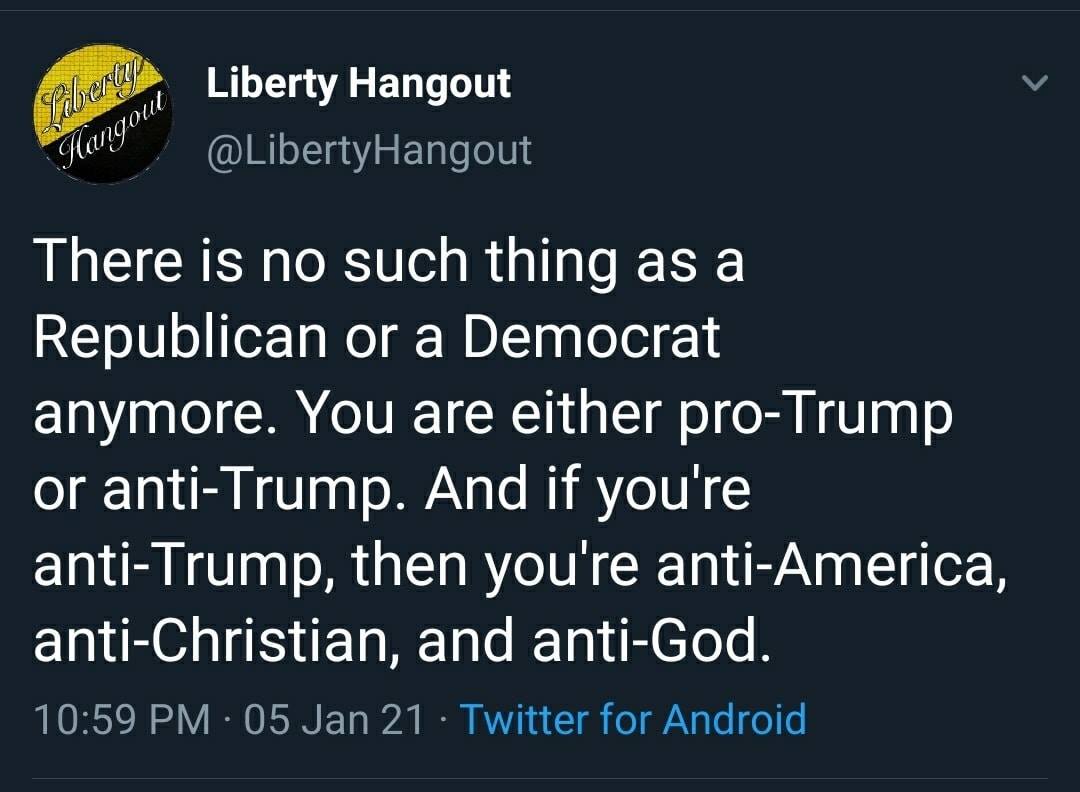Screen dimensions: 1080x792
Task: Click the word Republican in the tweet
Action: pos(180,338)
